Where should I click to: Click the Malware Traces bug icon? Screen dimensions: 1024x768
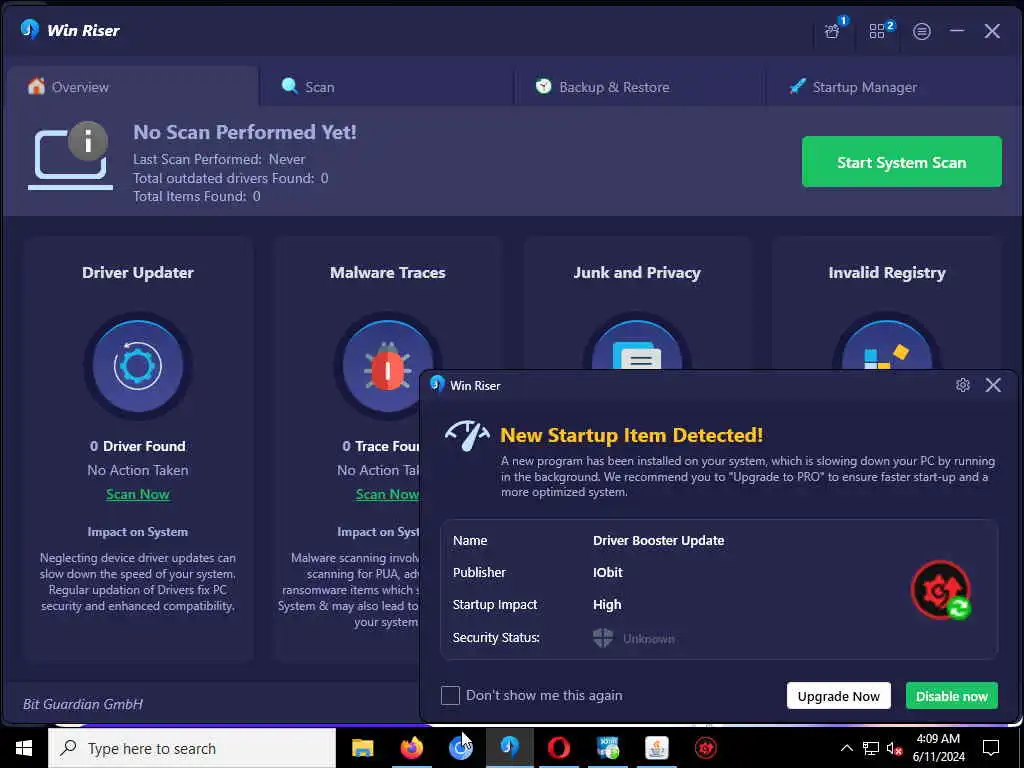387,368
